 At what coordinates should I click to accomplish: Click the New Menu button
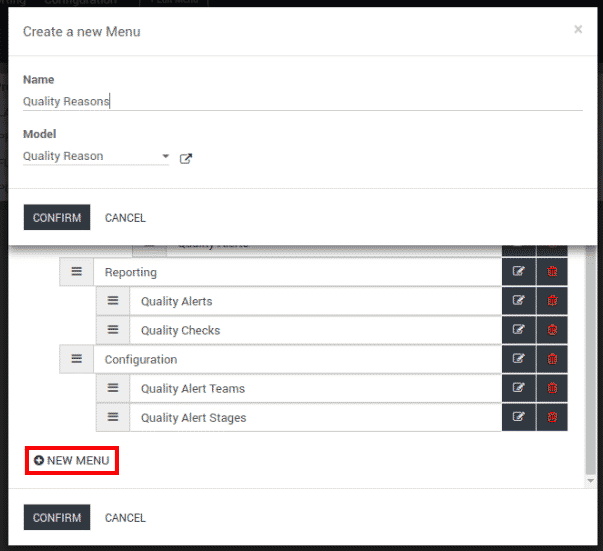pyautogui.click(x=71, y=461)
